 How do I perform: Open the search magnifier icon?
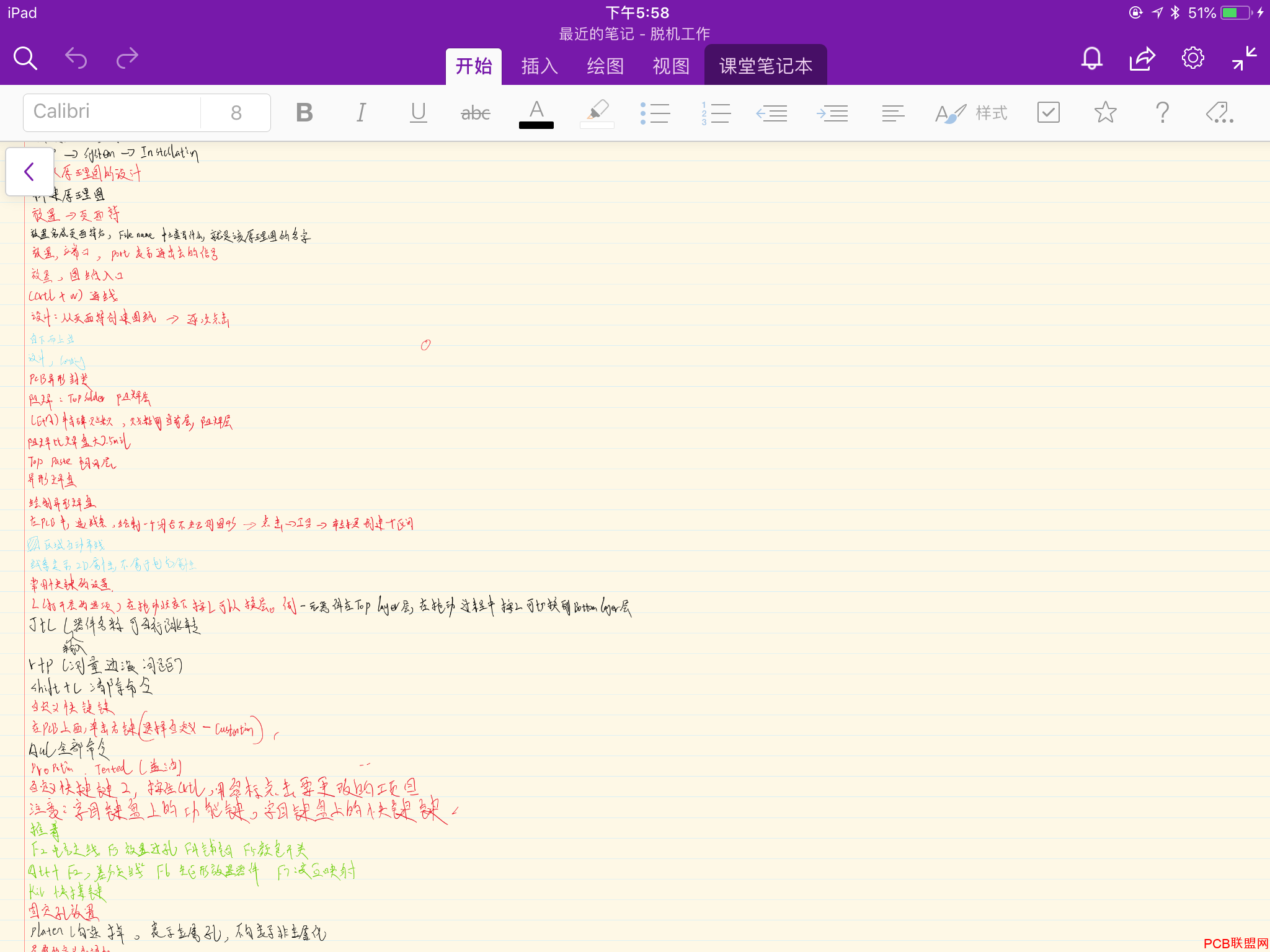(x=25, y=58)
